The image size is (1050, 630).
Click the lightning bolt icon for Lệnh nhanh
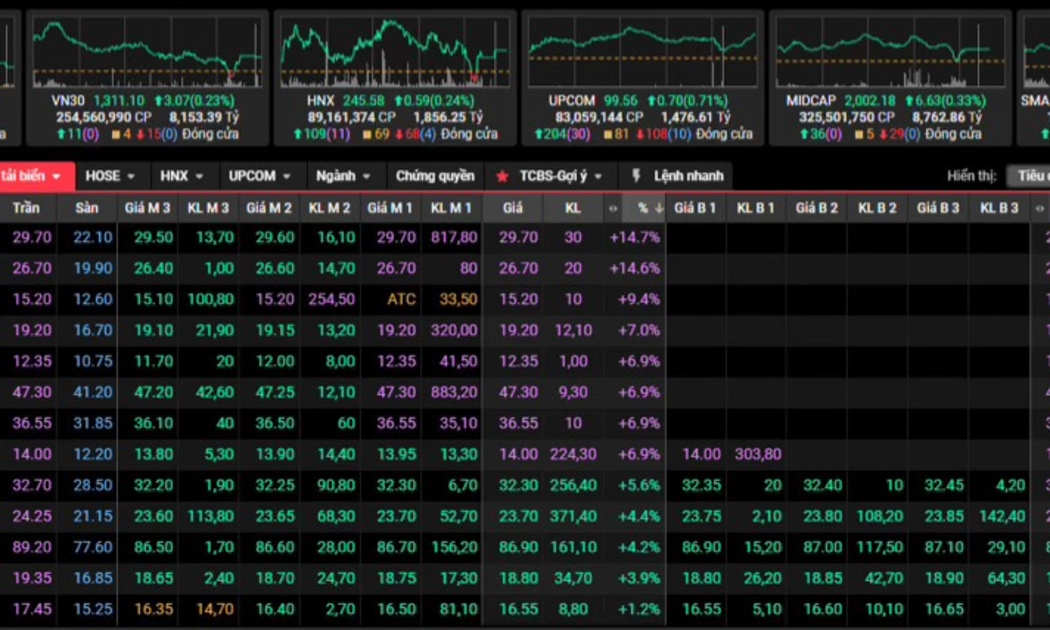point(636,176)
